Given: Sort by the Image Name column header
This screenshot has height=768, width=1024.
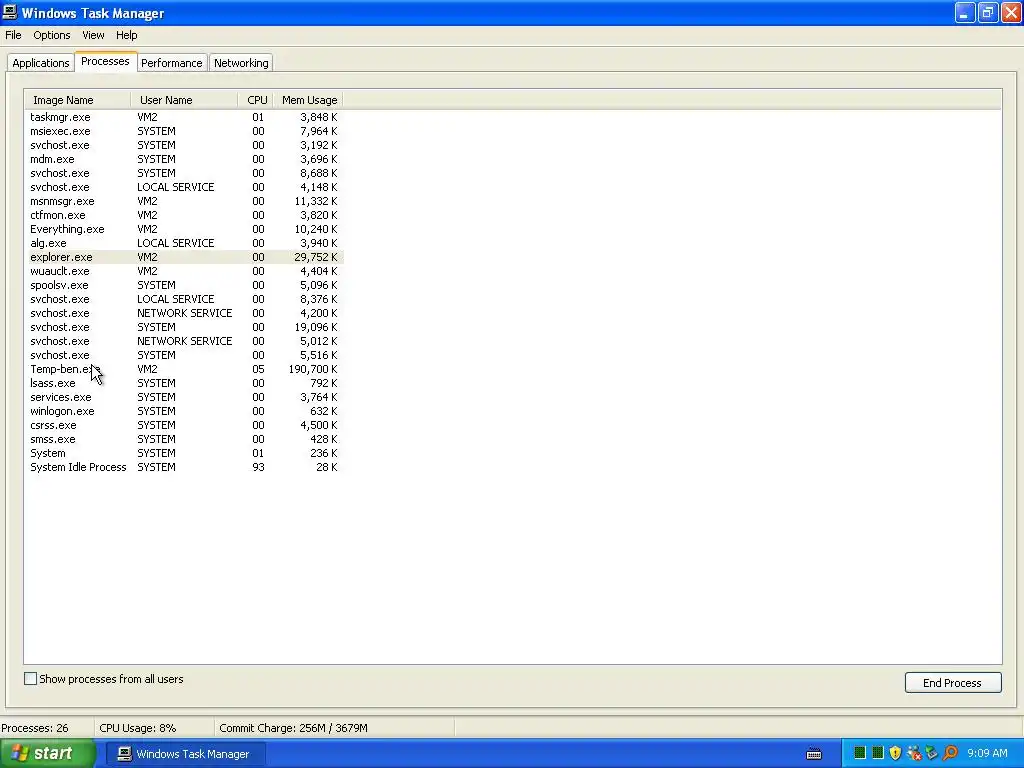Looking at the screenshot, I should pyautogui.click(x=78, y=100).
